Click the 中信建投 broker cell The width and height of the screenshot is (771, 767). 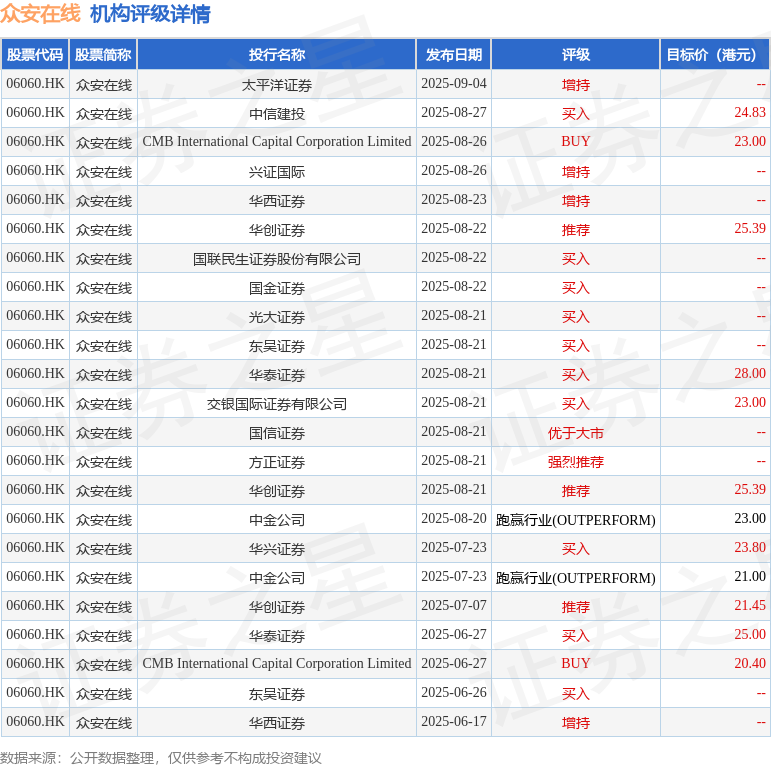click(277, 114)
